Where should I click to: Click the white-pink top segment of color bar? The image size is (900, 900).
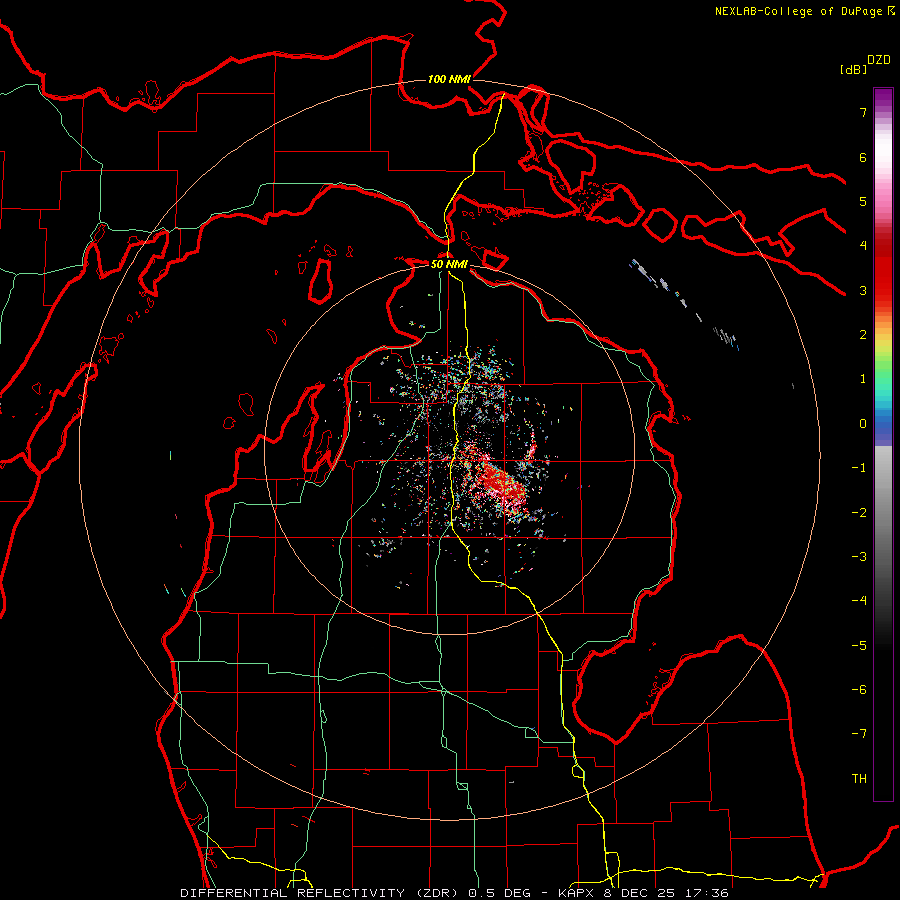tap(883, 152)
